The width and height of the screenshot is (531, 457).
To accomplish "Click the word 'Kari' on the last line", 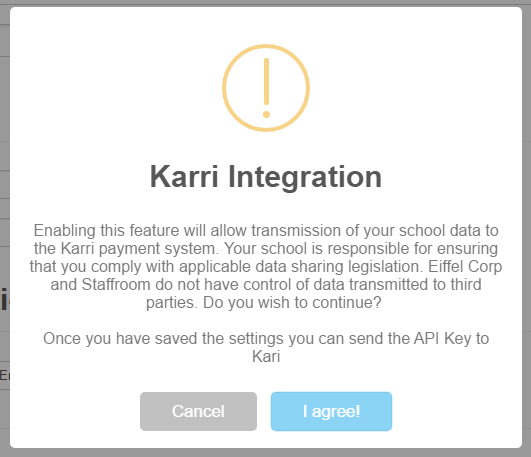I will (266, 356).
